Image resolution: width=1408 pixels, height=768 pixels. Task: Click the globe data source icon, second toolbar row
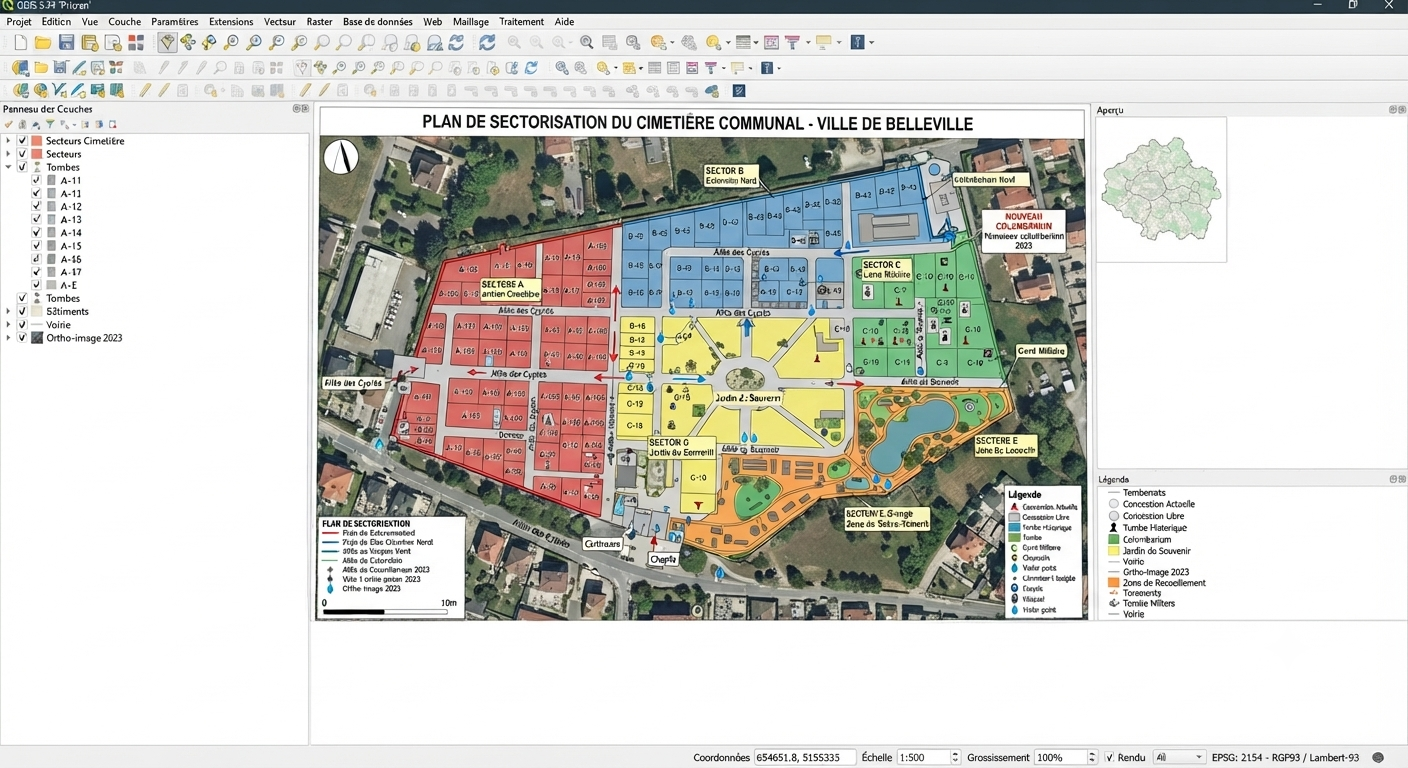[20, 68]
